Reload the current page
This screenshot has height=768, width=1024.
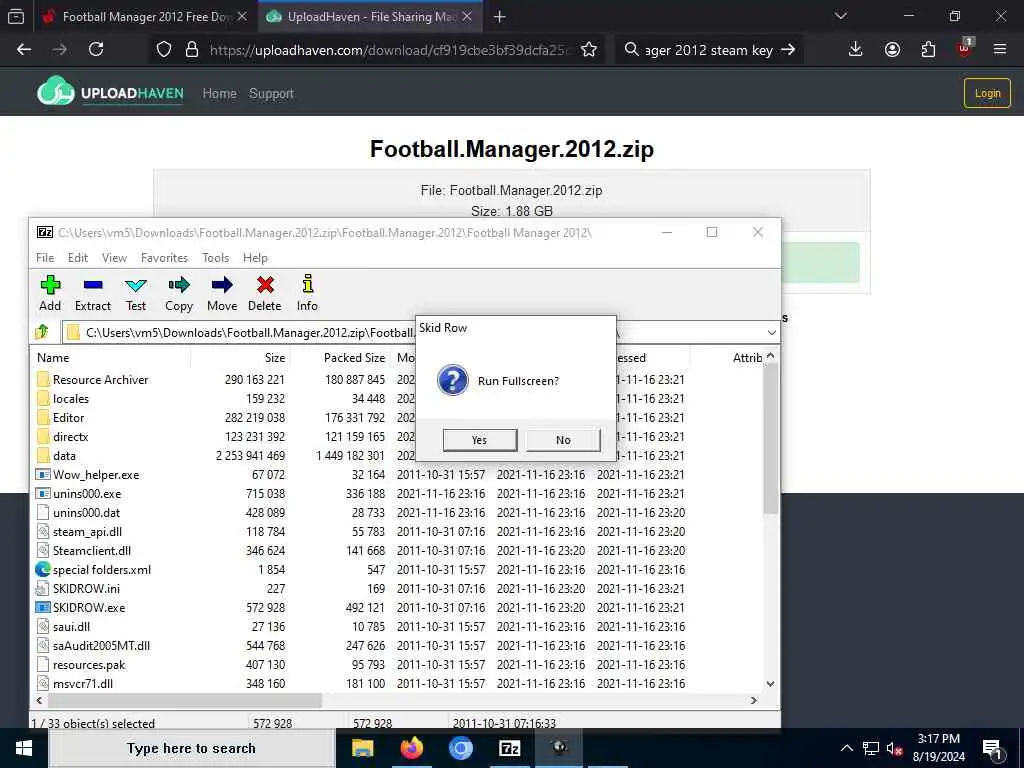(96, 49)
